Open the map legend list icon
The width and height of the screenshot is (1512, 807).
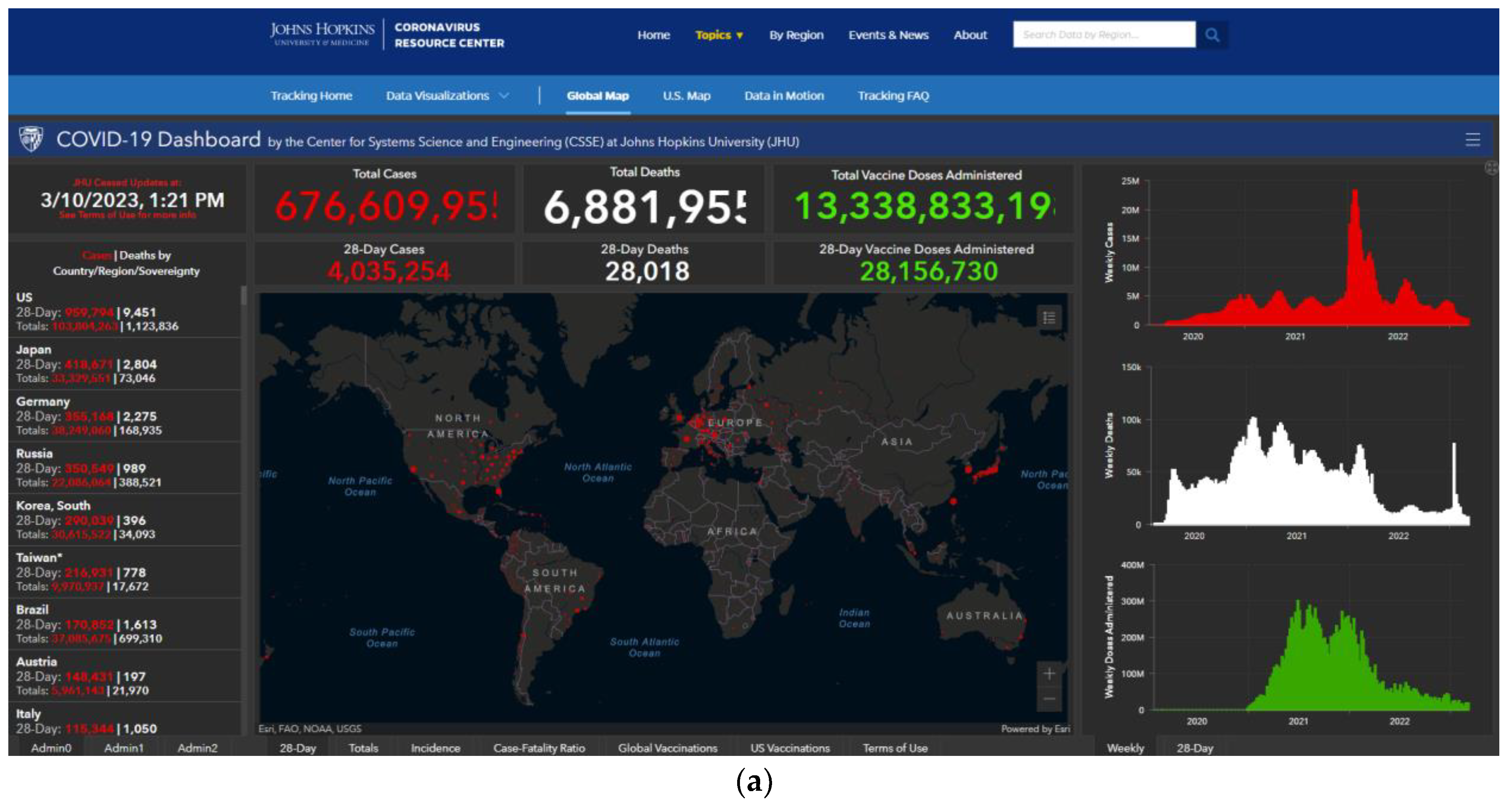coord(1049,318)
